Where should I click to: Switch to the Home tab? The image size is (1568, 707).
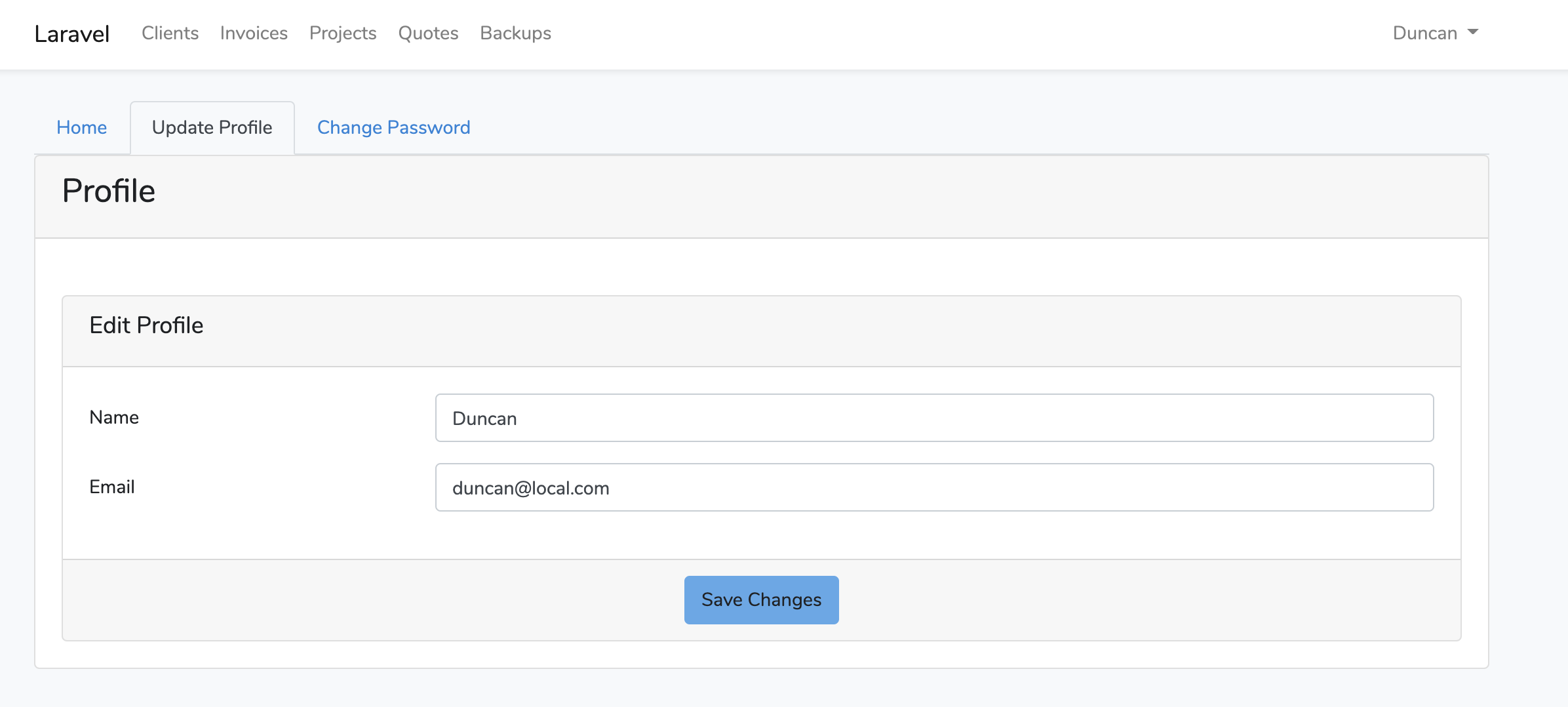pyautogui.click(x=81, y=127)
